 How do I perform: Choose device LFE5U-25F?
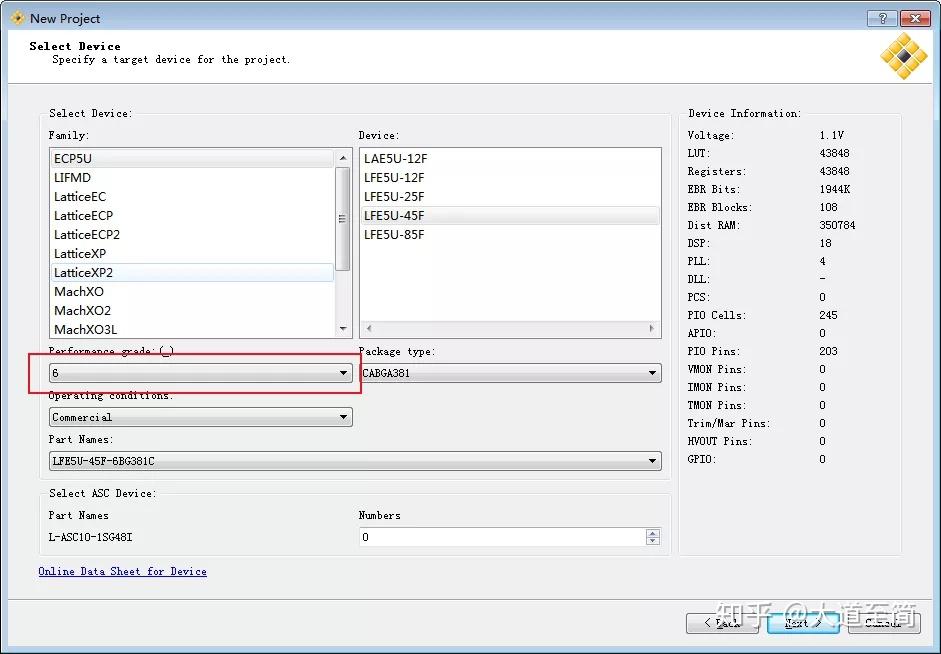tap(510, 197)
